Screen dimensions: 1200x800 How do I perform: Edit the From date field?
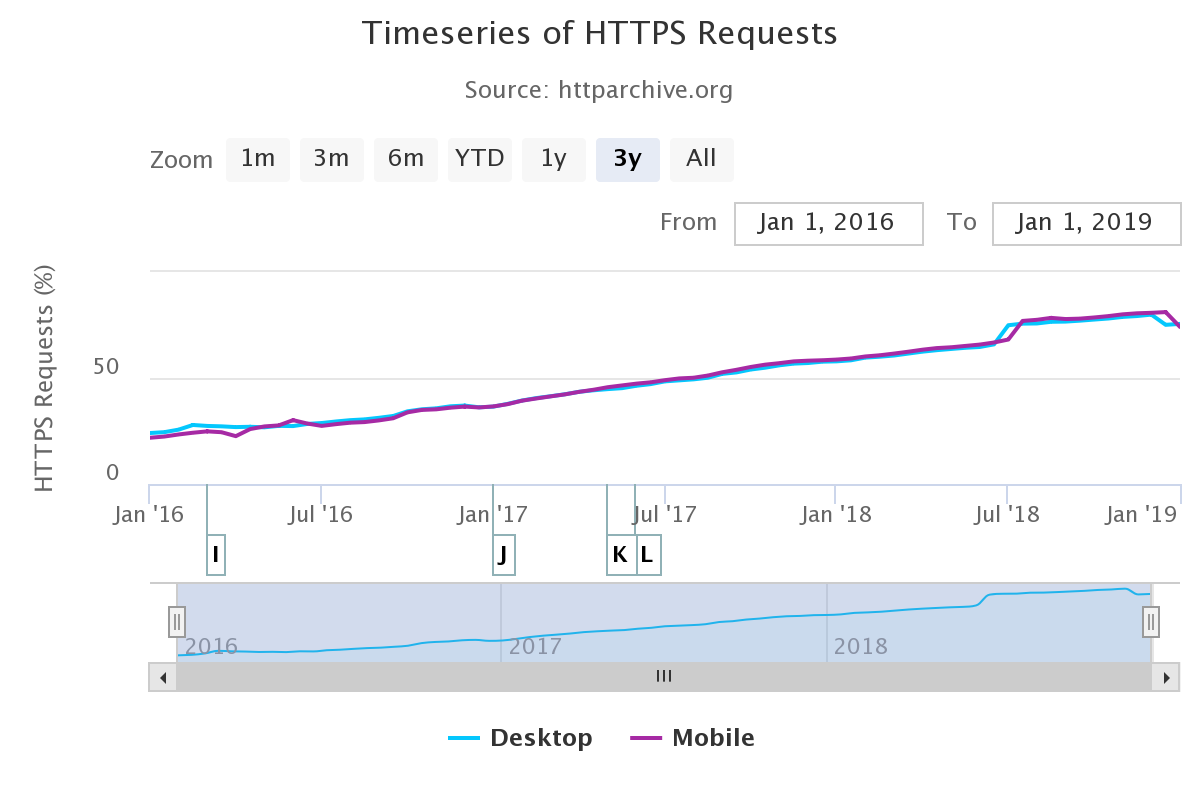point(828,223)
